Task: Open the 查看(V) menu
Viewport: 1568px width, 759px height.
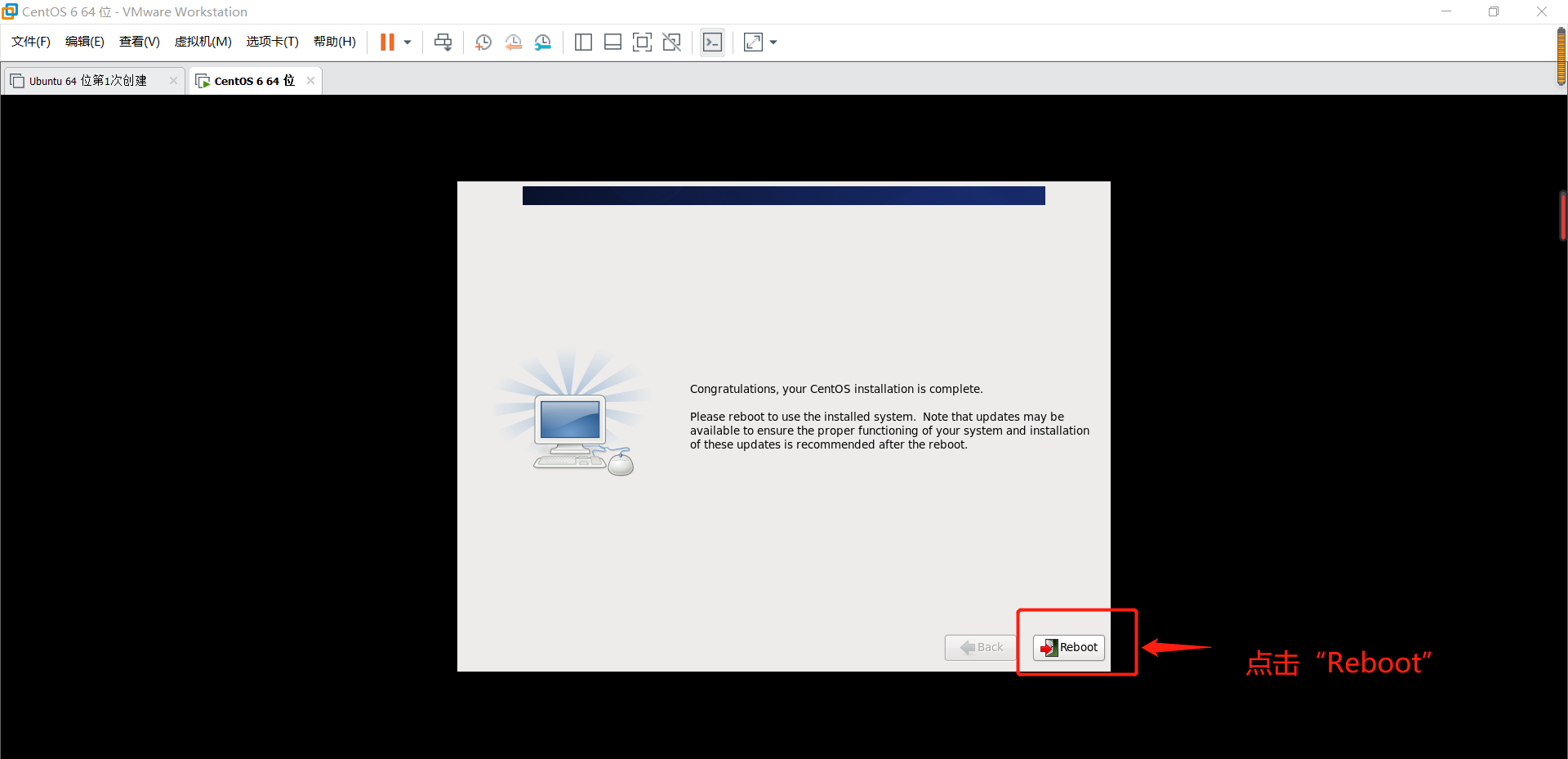Action: 140,42
